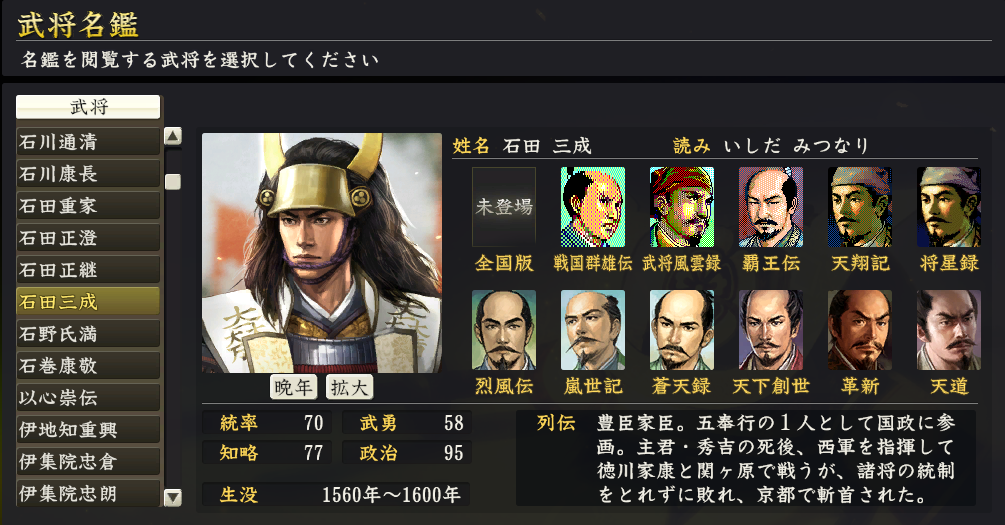Choose the 烈風伝 portrait icon
The width and height of the screenshot is (1005, 525).
pos(504,330)
